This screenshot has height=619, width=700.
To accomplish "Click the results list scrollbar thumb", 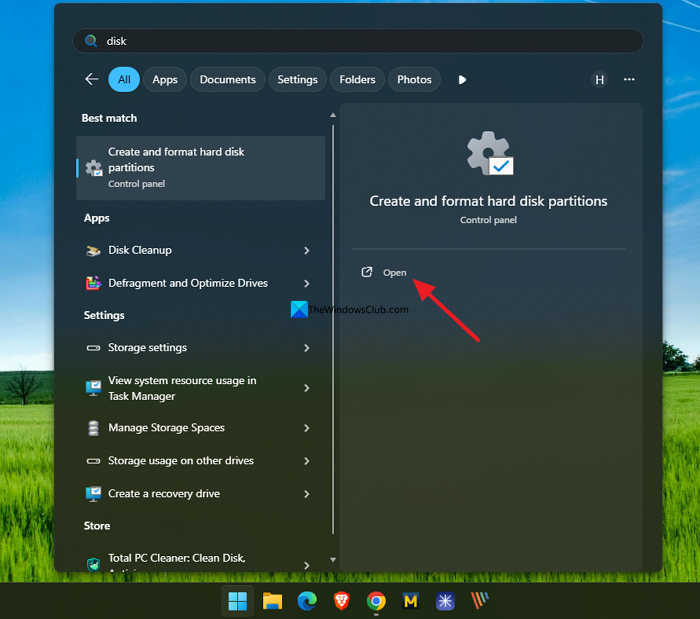I will tap(333, 329).
